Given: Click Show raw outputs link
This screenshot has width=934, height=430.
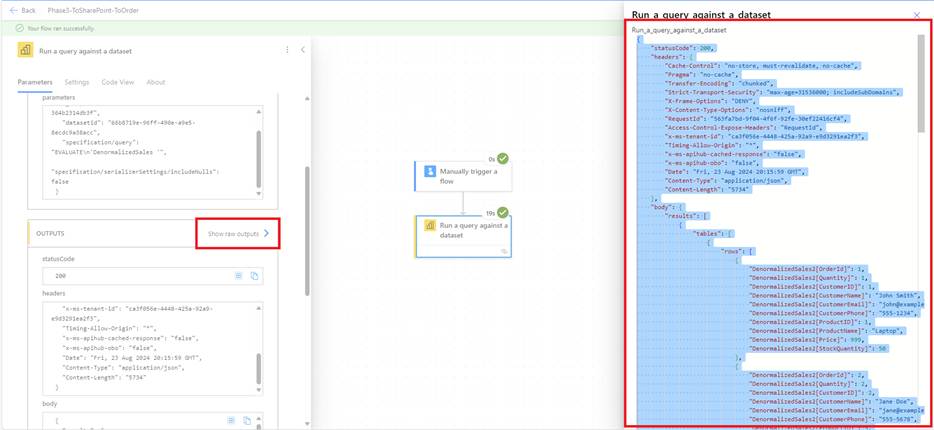Looking at the screenshot, I should (238, 233).
